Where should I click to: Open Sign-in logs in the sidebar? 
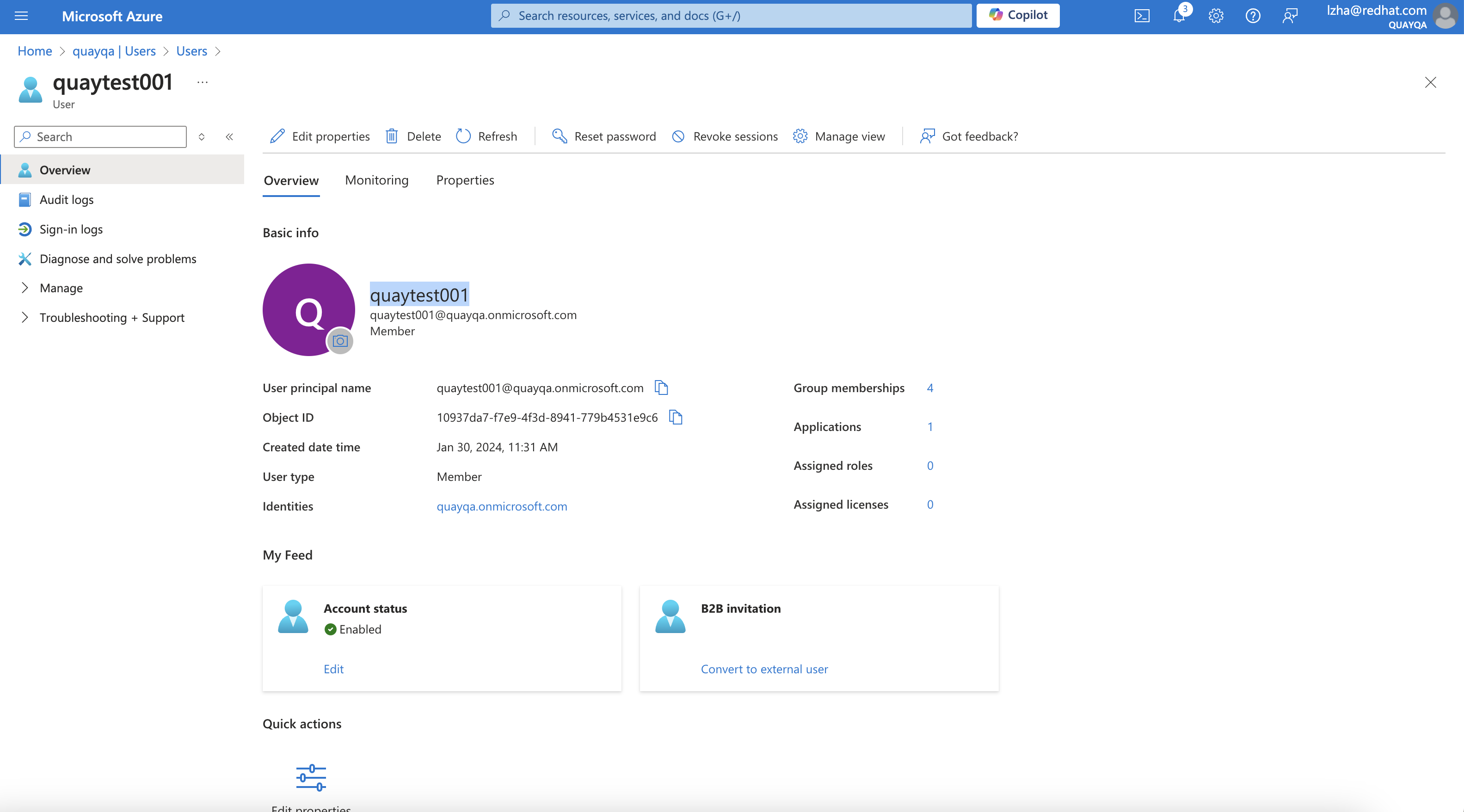tap(71, 229)
